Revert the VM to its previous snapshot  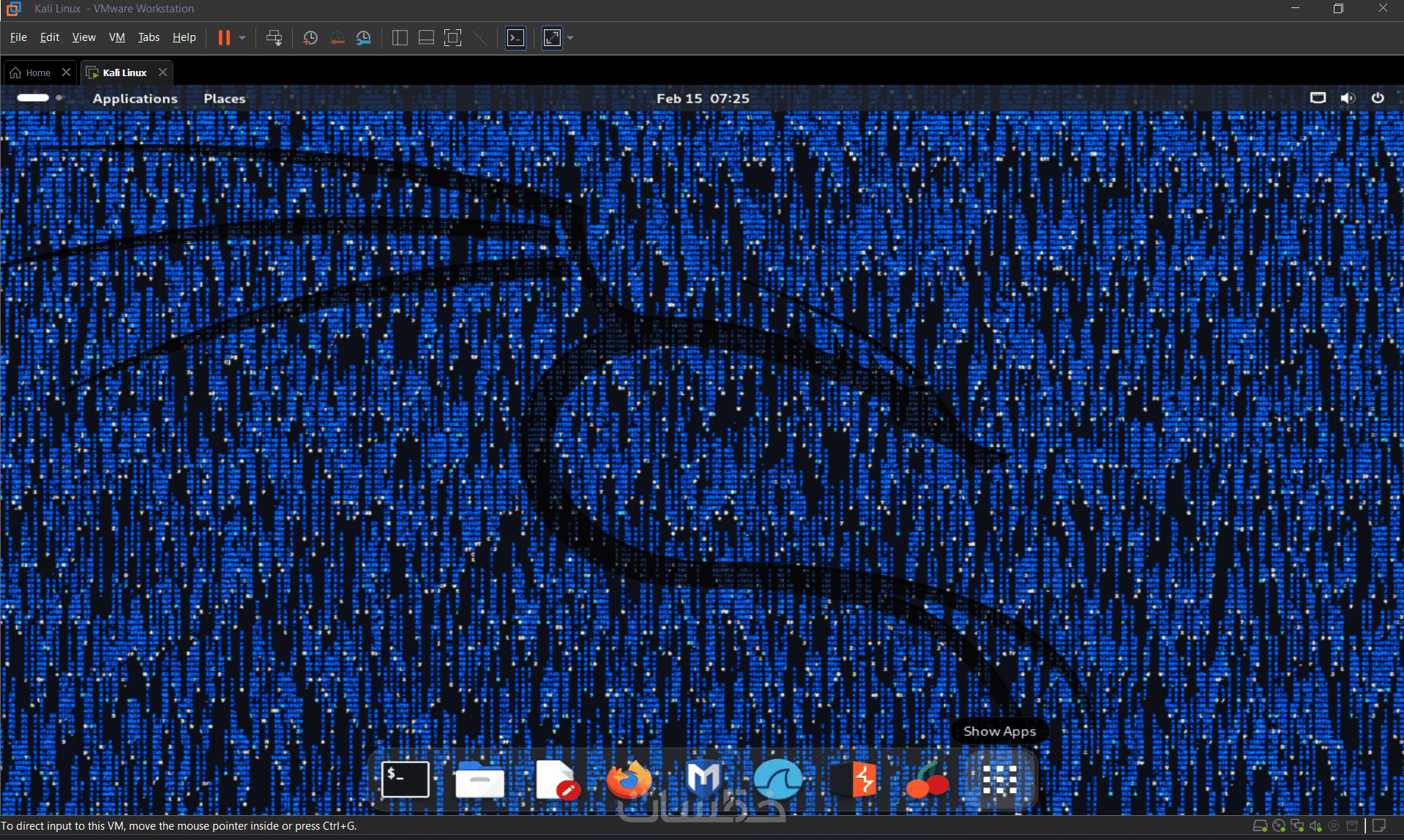(x=337, y=38)
